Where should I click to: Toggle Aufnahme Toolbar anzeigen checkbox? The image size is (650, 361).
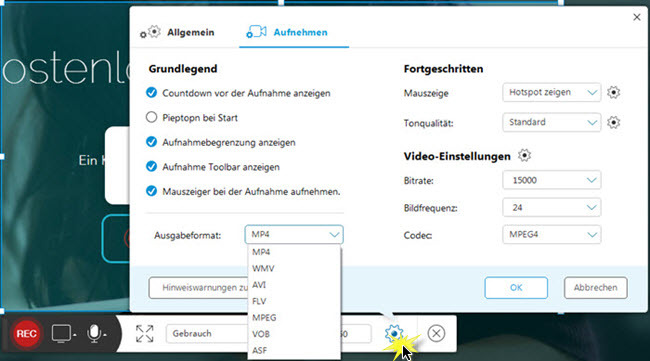[152, 167]
